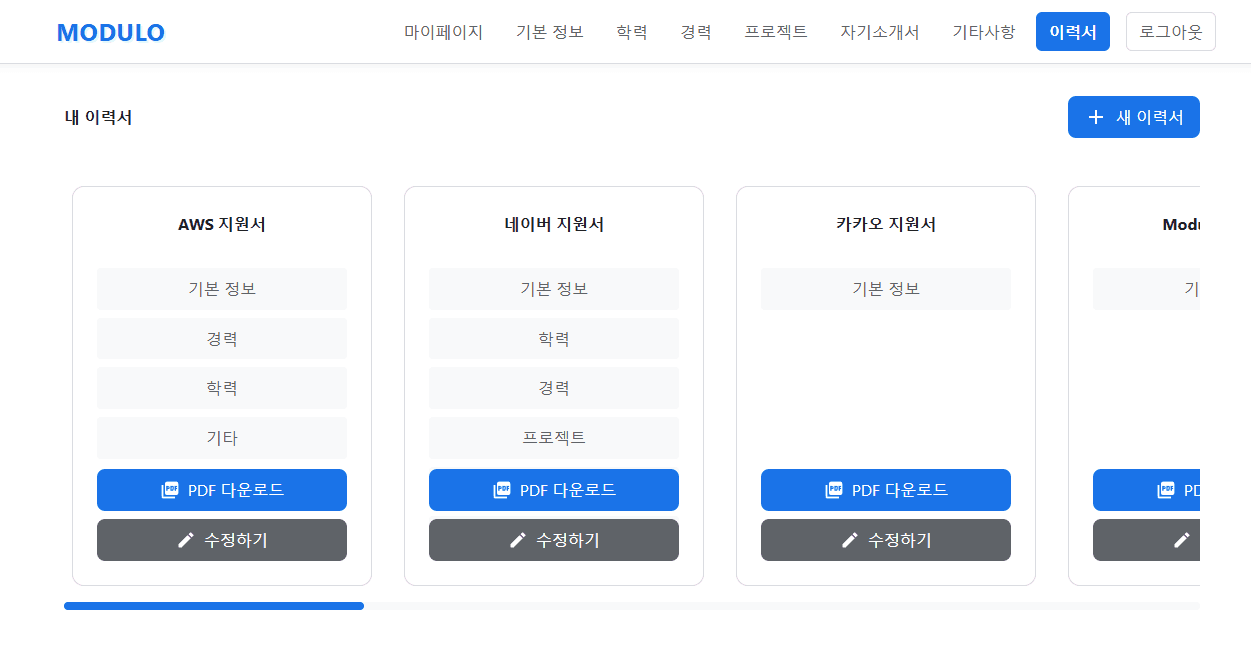Select 기타 in the AWS 지원서 card

pyautogui.click(x=222, y=438)
